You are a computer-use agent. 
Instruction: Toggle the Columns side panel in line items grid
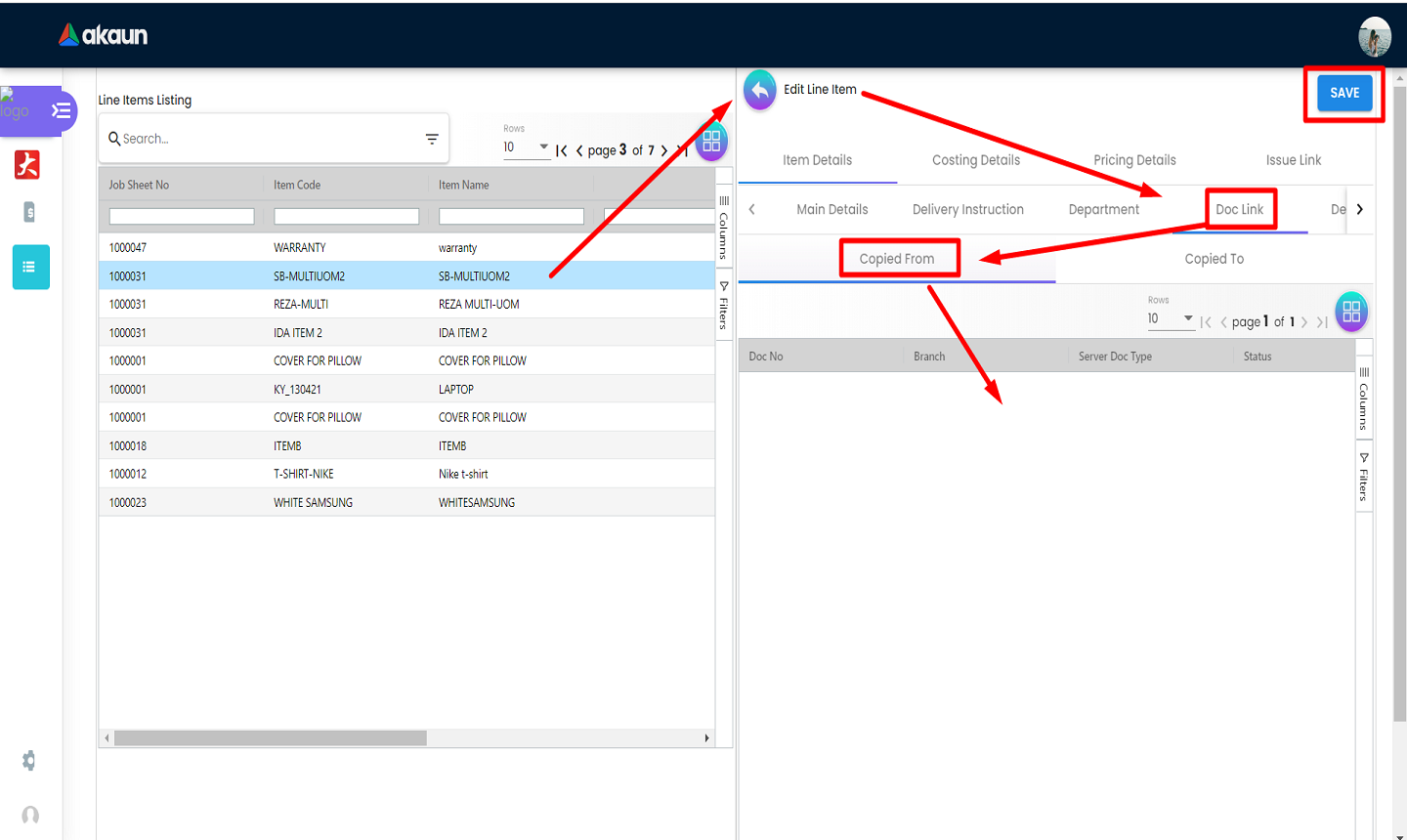tap(724, 226)
